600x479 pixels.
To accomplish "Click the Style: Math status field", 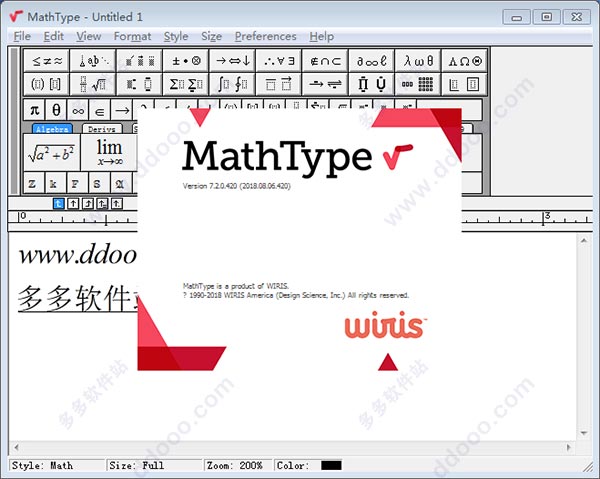I will (x=57, y=466).
